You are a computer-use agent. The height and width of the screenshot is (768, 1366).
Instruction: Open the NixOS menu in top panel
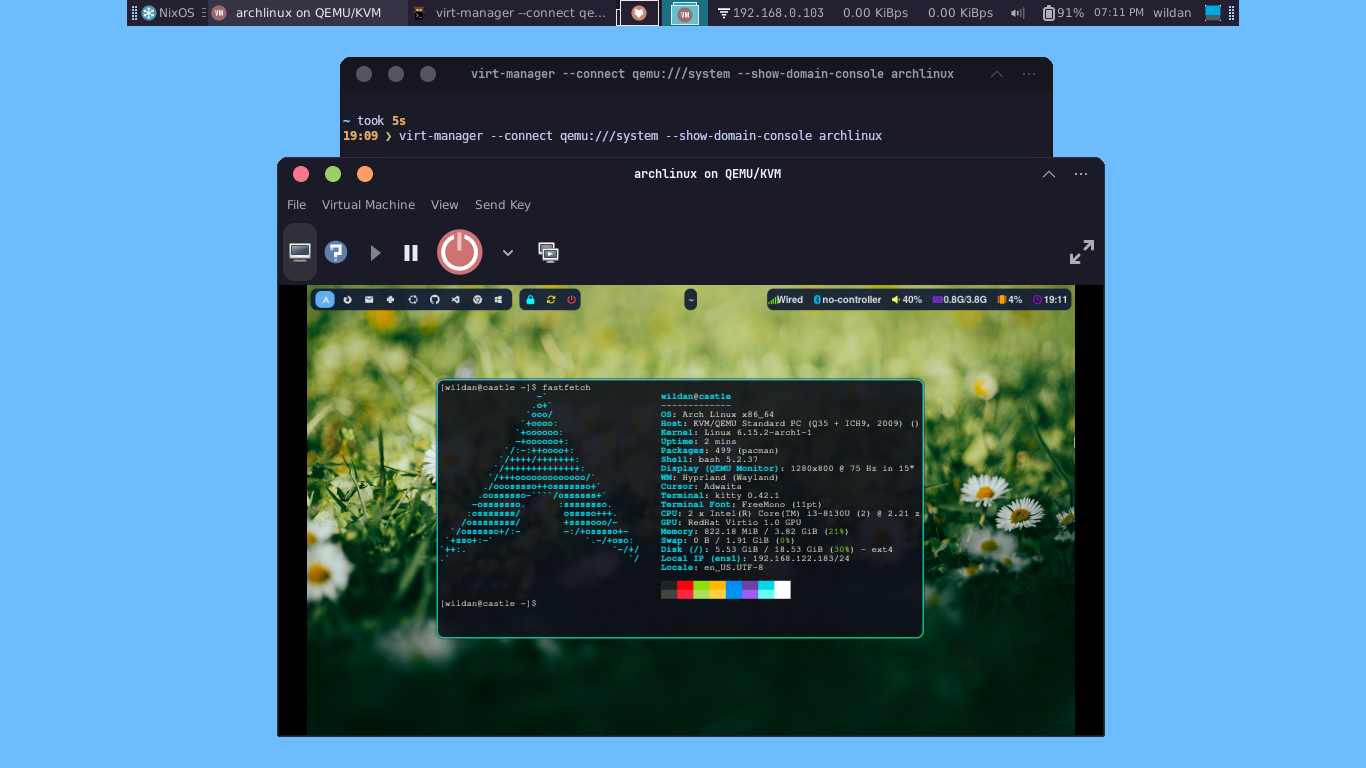(x=168, y=13)
